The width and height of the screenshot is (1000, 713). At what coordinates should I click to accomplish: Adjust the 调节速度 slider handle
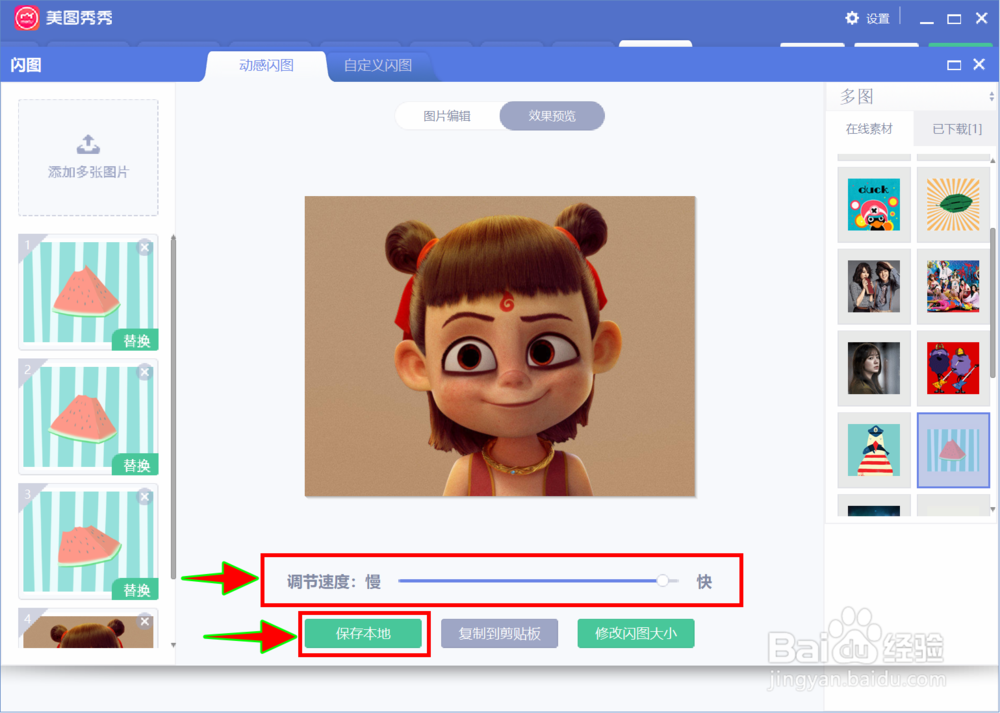coord(663,580)
